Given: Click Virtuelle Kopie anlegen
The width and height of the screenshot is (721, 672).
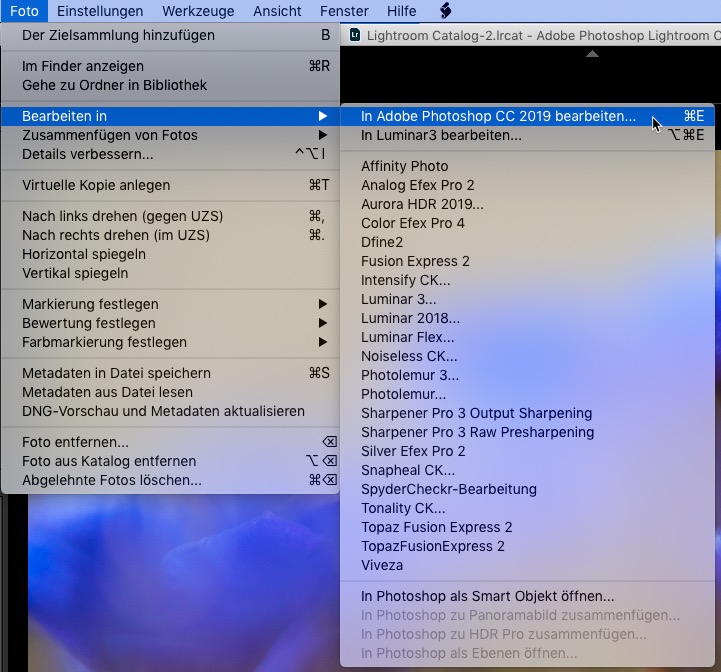Looking at the screenshot, I should pyautogui.click(x=96, y=185).
